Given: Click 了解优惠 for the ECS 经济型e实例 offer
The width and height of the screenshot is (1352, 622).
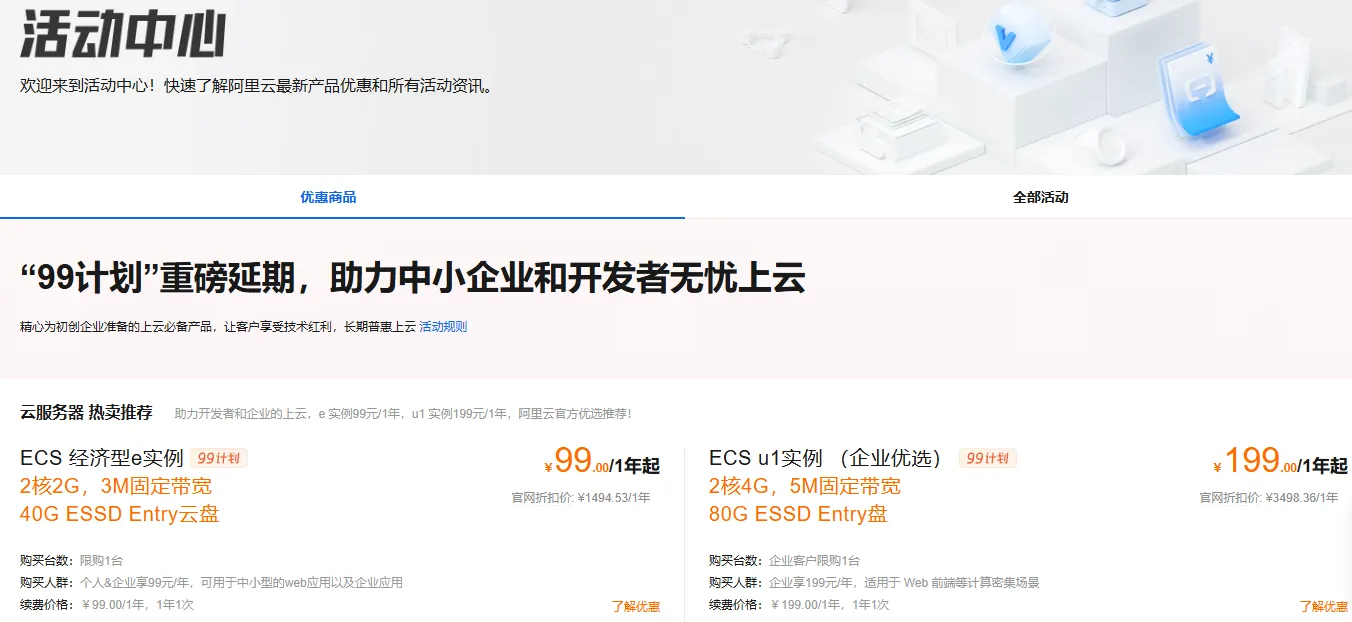Looking at the screenshot, I should (x=637, y=605).
